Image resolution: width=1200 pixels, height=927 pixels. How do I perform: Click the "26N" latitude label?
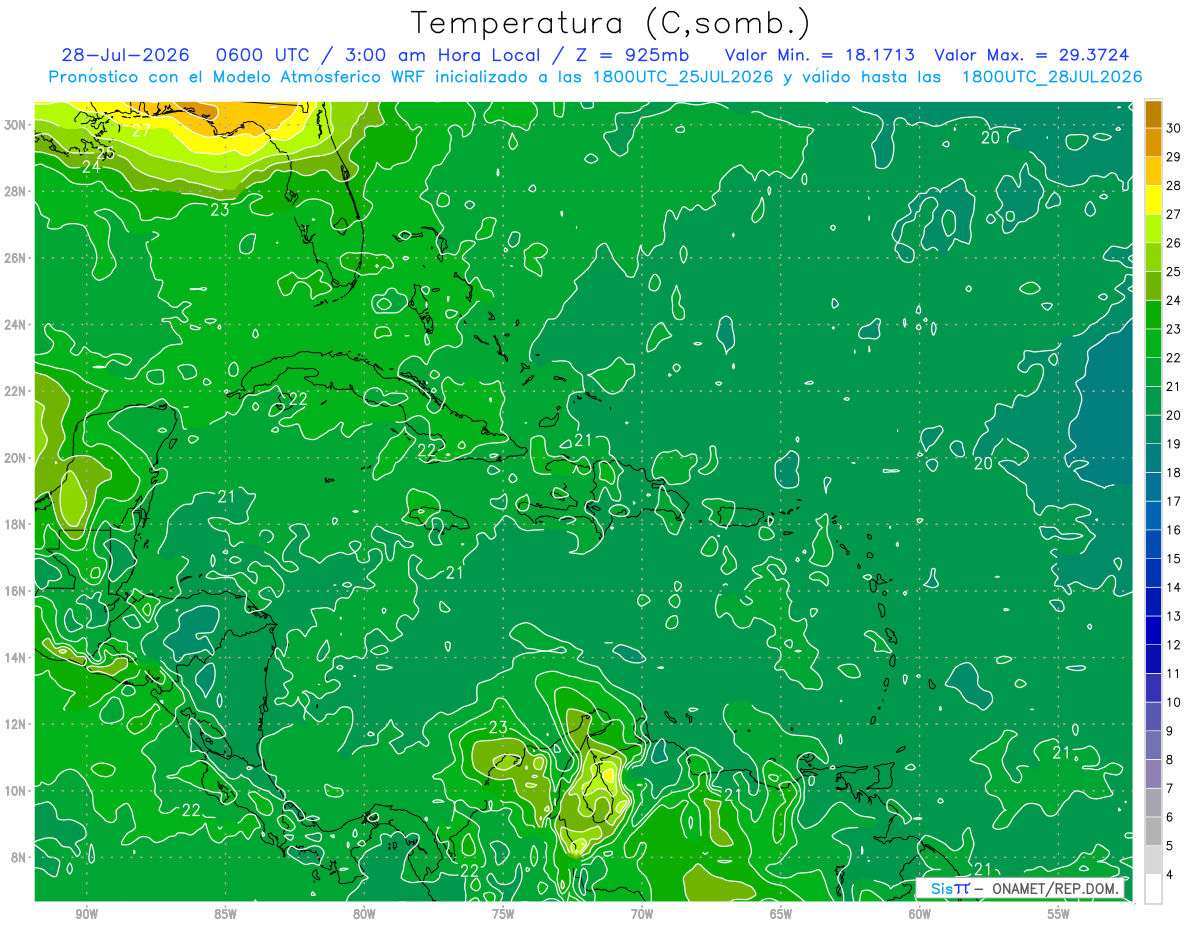coord(16,258)
